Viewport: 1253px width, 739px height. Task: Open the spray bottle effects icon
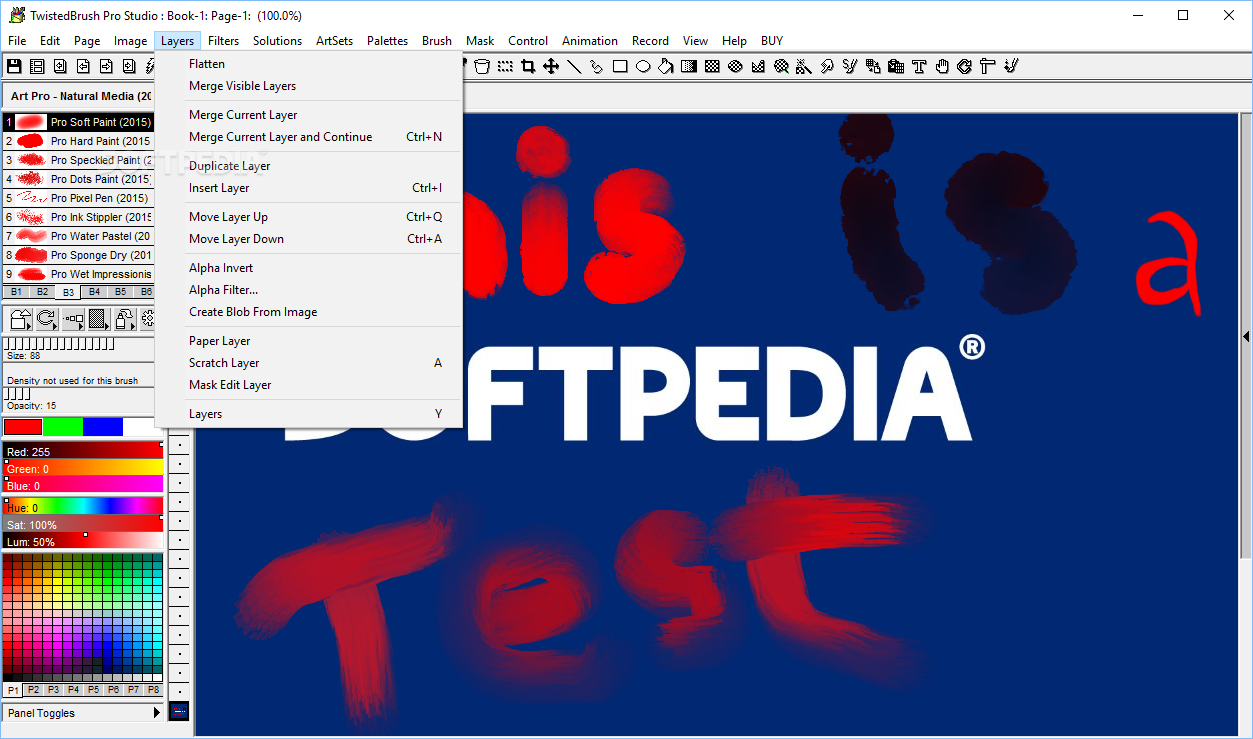pos(125,319)
